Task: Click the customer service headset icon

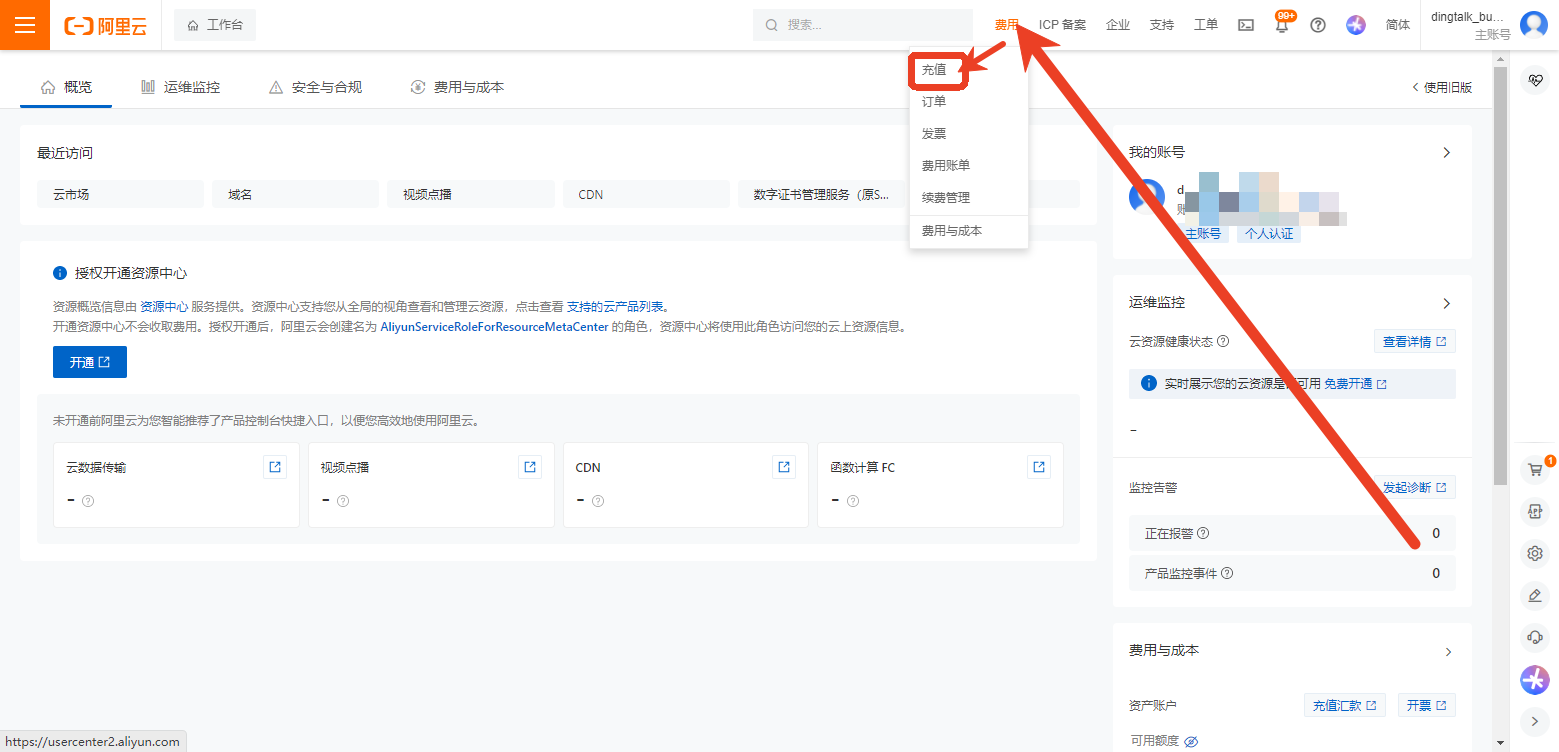Action: coord(1534,637)
